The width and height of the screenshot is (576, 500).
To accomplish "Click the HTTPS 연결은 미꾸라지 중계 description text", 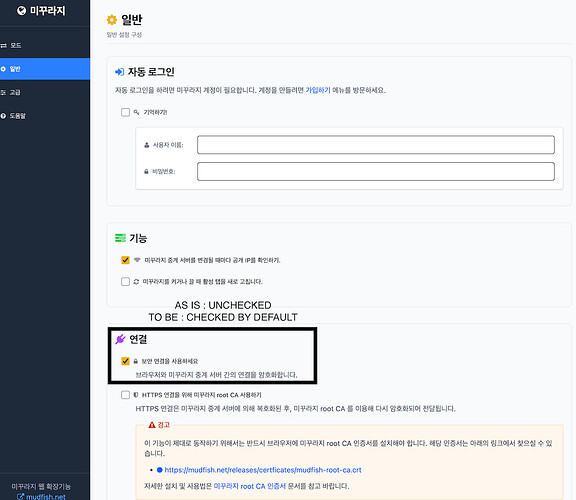I will tap(295, 409).
